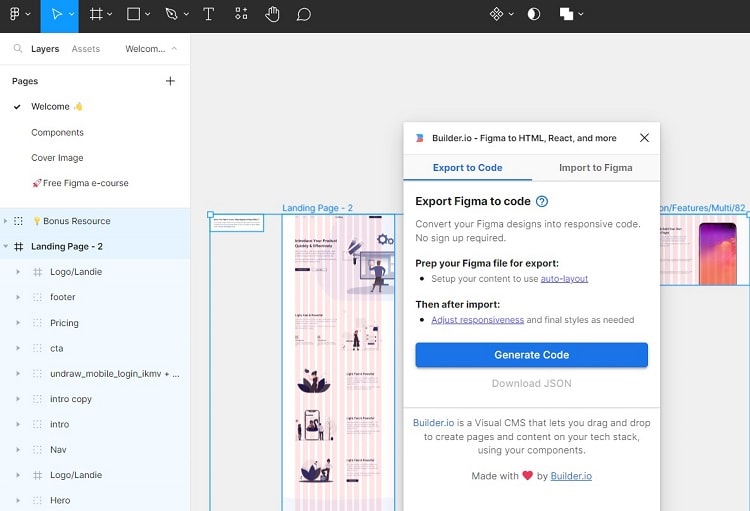Viewport: 750px width, 511px height.
Task: Expand the intro copy layer
Action: point(18,399)
